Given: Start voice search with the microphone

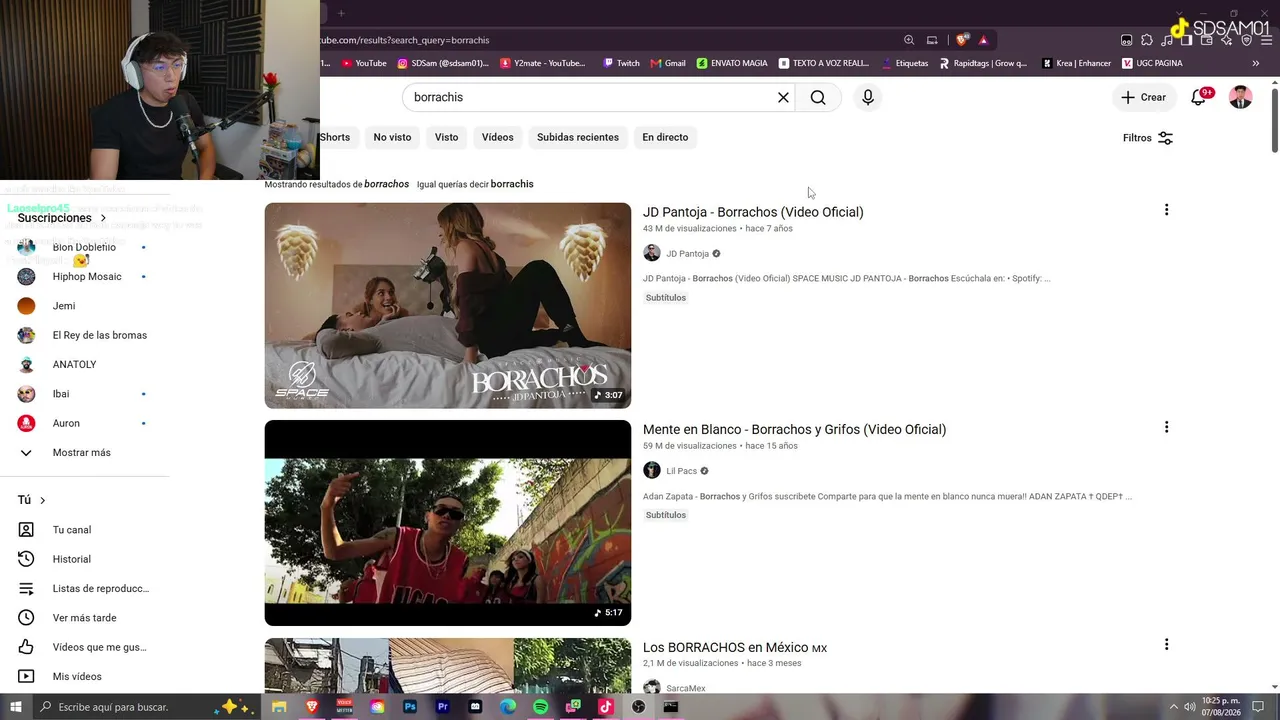Looking at the screenshot, I should coord(868,97).
